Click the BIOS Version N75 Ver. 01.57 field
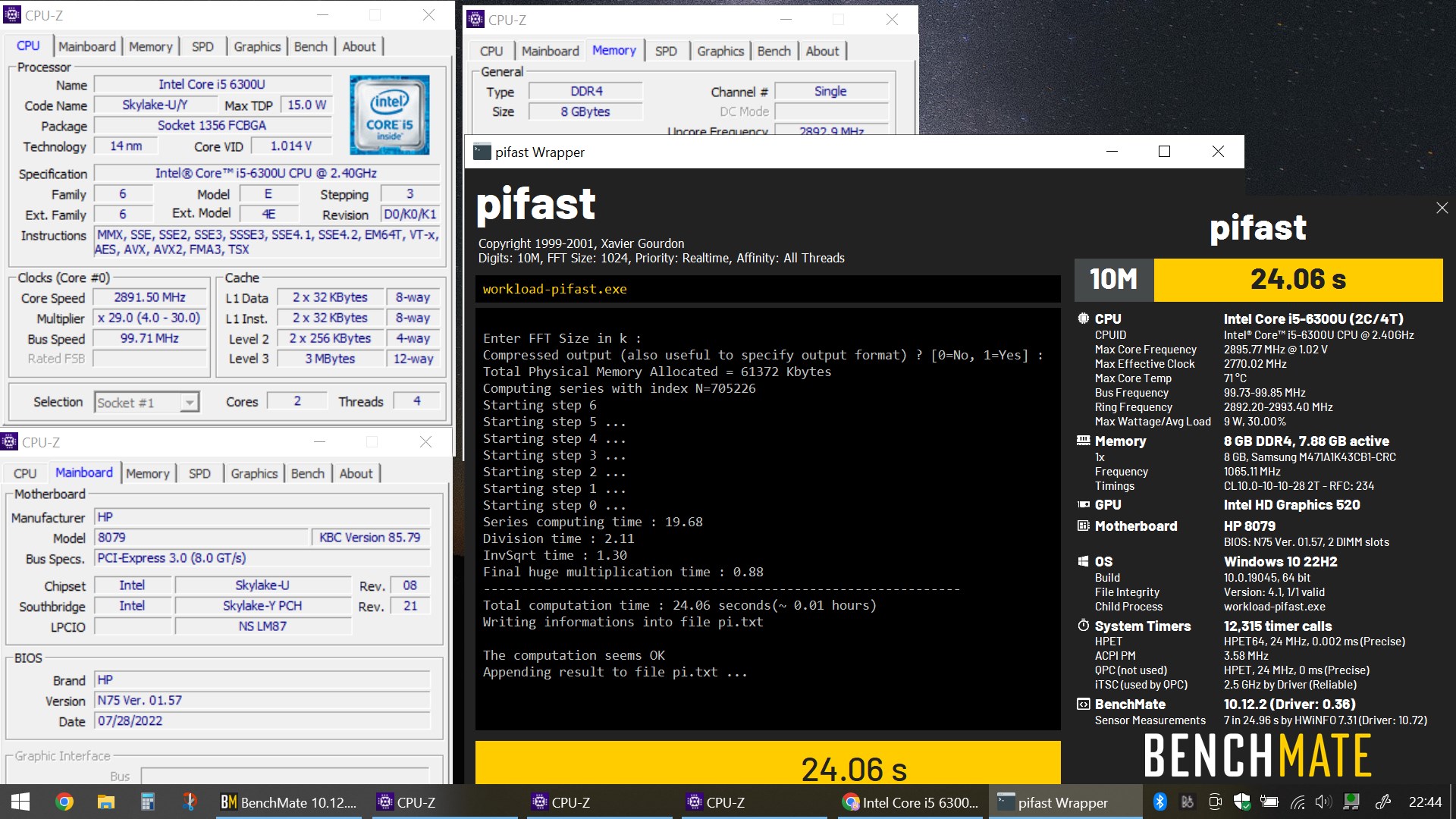The image size is (1456, 819). coord(262,700)
